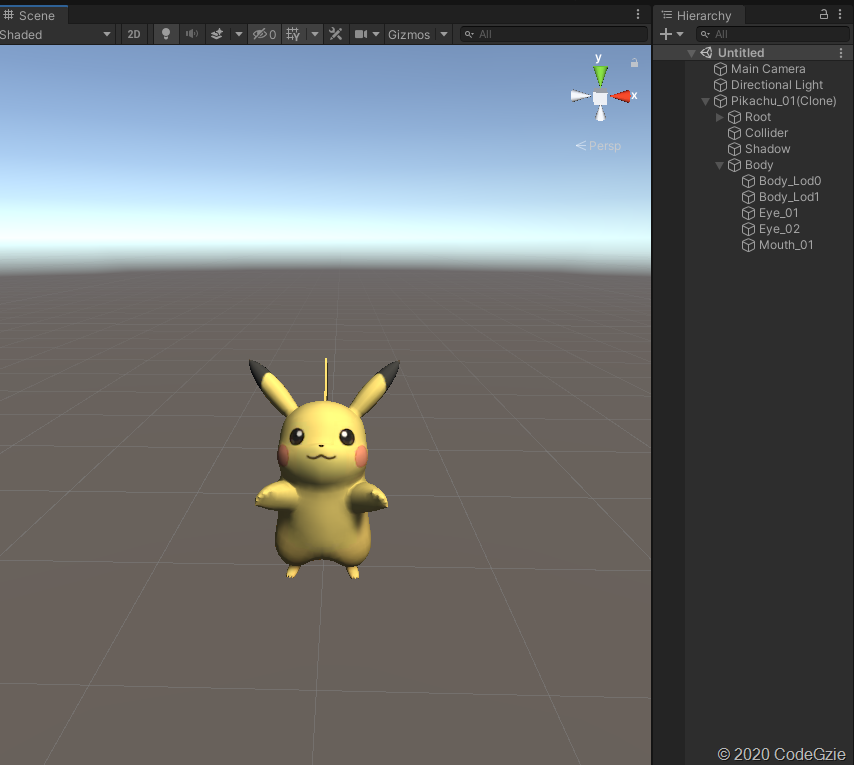Select Mouth_01 object
This screenshot has width=854, height=765.
[x=786, y=245]
